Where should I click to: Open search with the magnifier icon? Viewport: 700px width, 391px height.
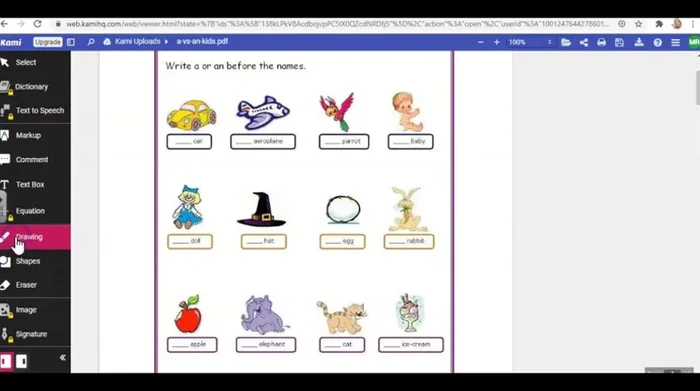(91, 42)
